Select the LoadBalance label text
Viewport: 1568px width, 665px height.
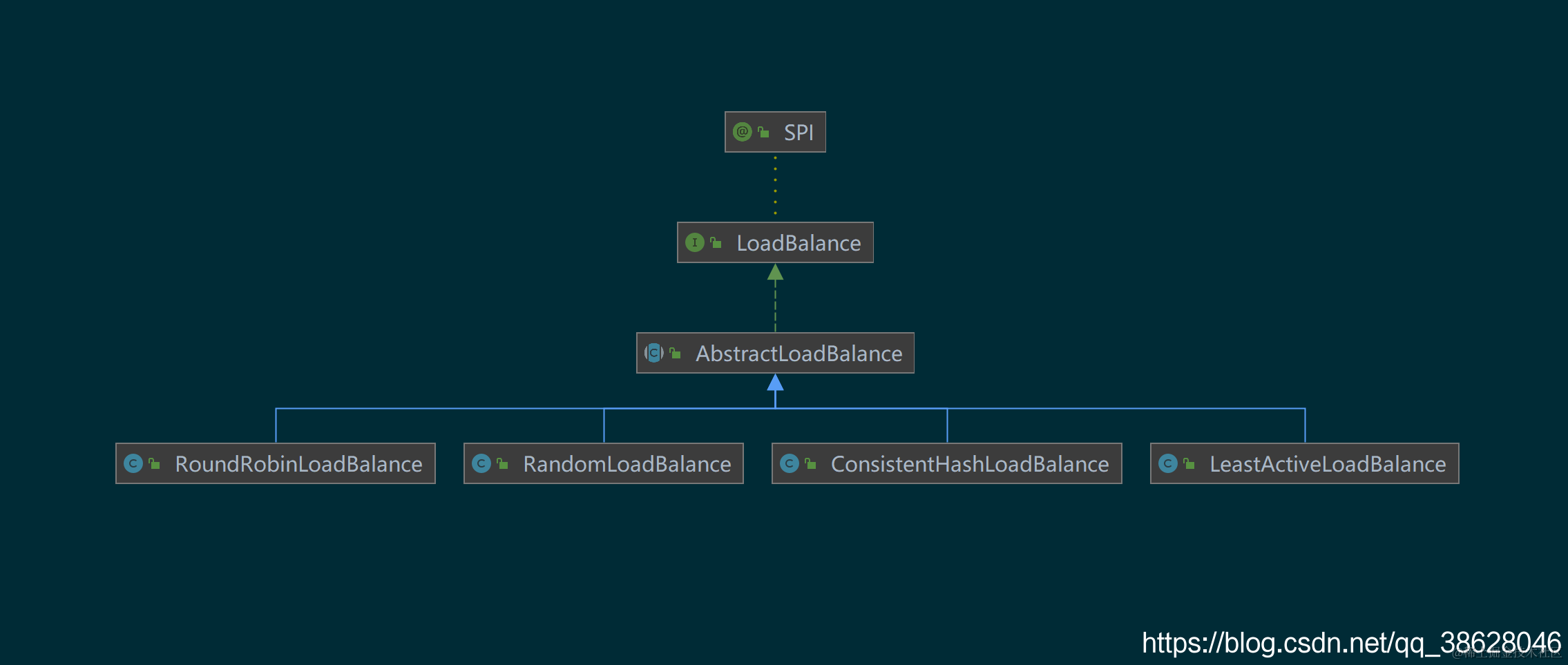799,243
